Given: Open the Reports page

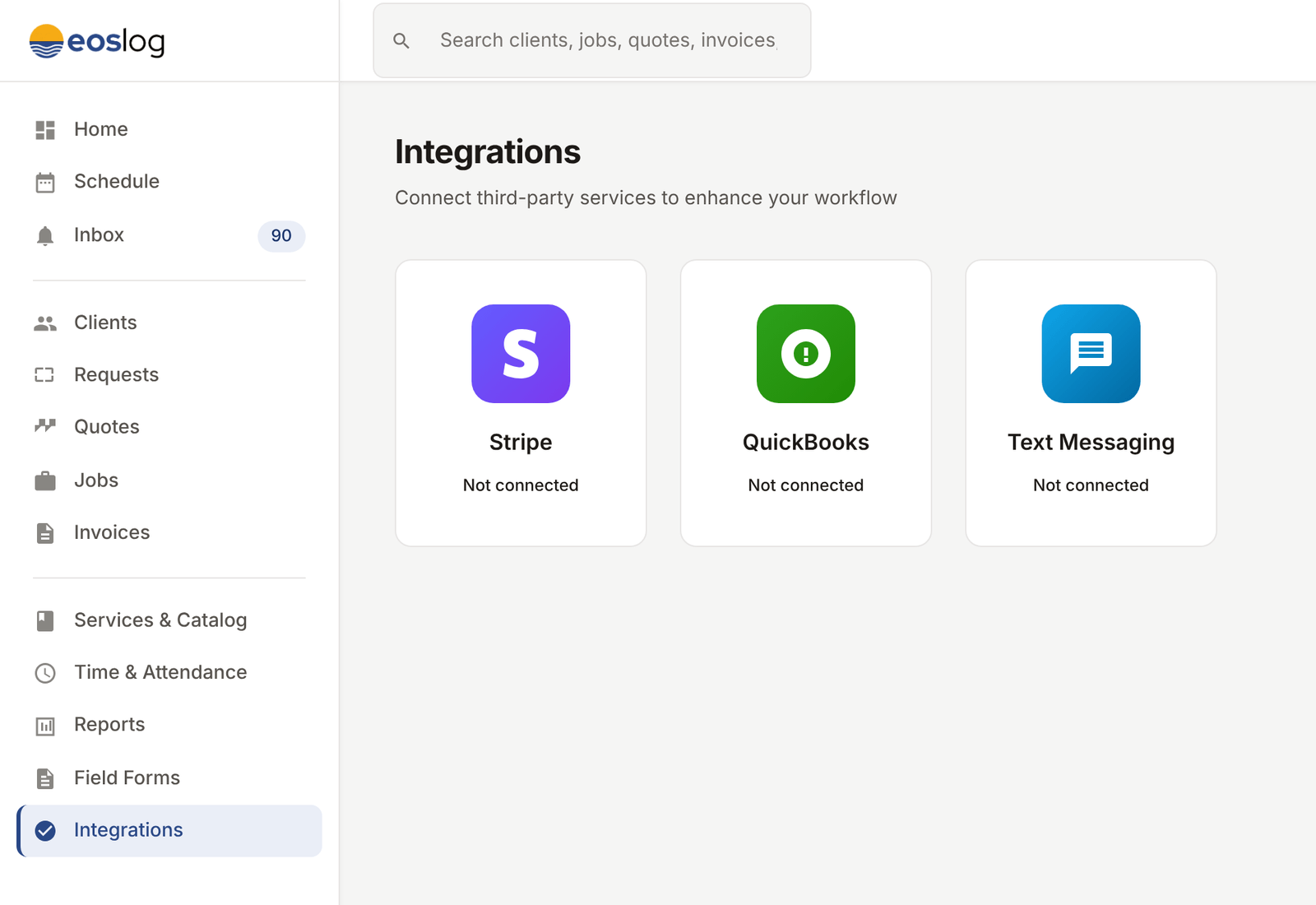Looking at the screenshot, I should (169, 724).
